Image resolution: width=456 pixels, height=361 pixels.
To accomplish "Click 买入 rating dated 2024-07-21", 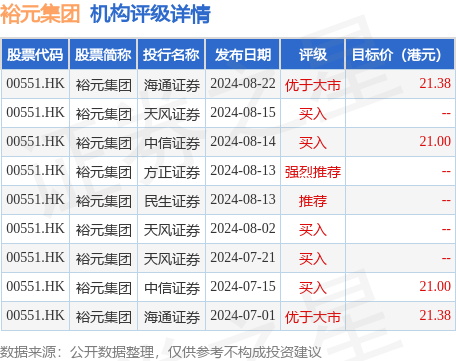I will pyautogui.click(x=313, y=259).
